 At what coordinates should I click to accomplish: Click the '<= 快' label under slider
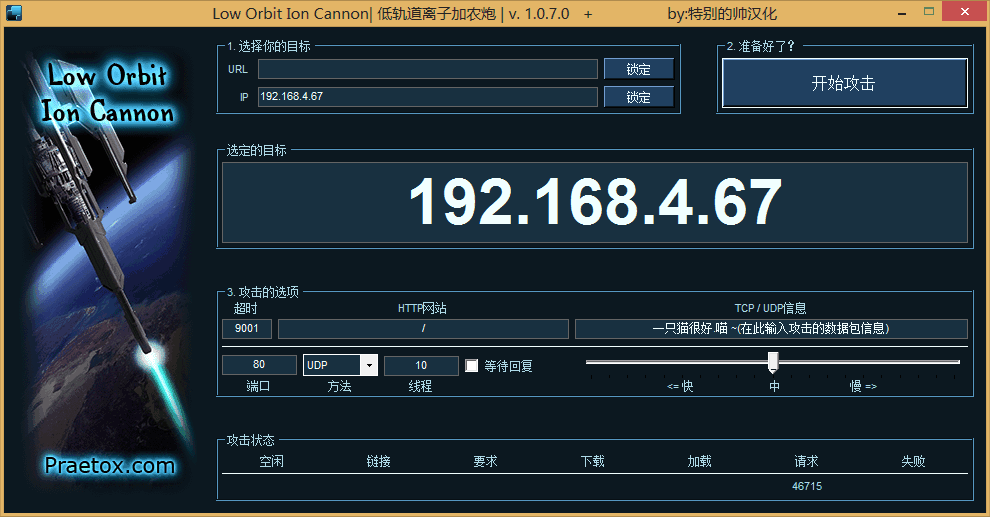[x=680, y=386]
